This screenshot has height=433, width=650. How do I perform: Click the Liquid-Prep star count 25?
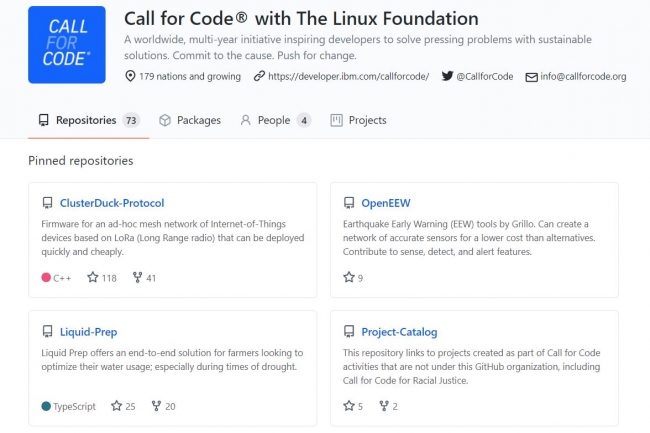coord(130,406)
